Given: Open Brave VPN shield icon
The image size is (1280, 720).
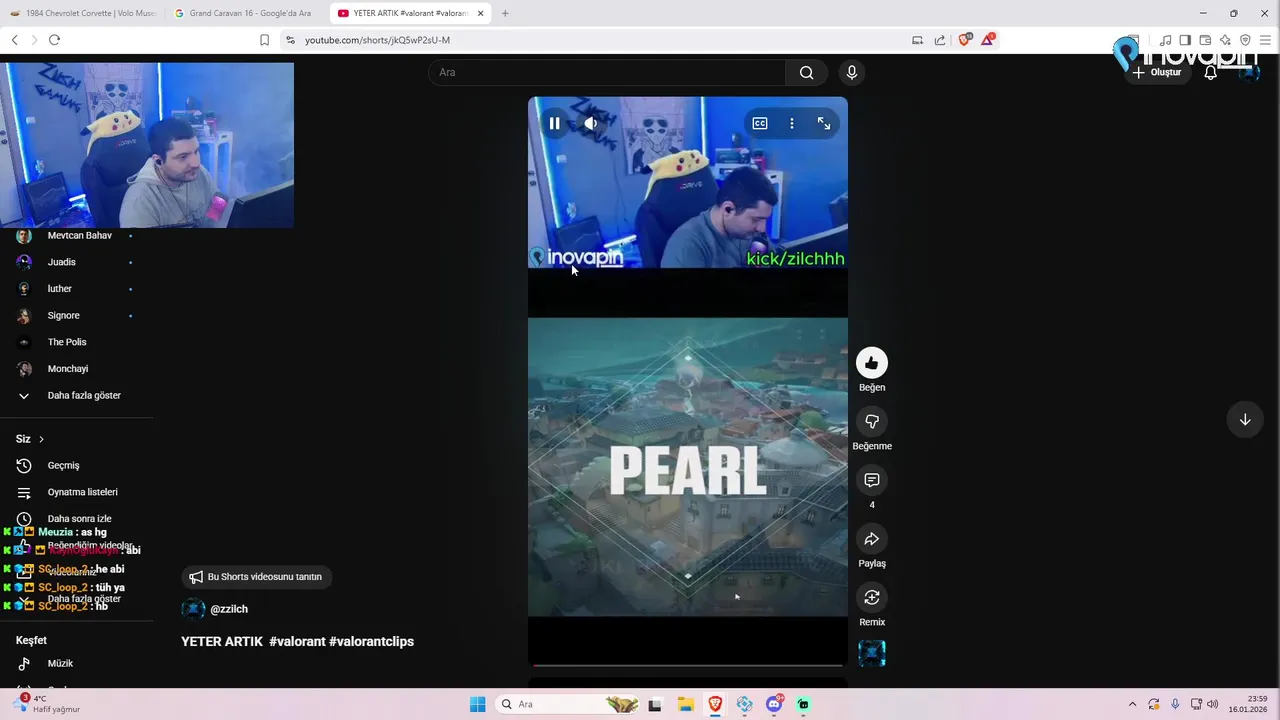Looking at the screenshot, I should [x=1245, y=40].
